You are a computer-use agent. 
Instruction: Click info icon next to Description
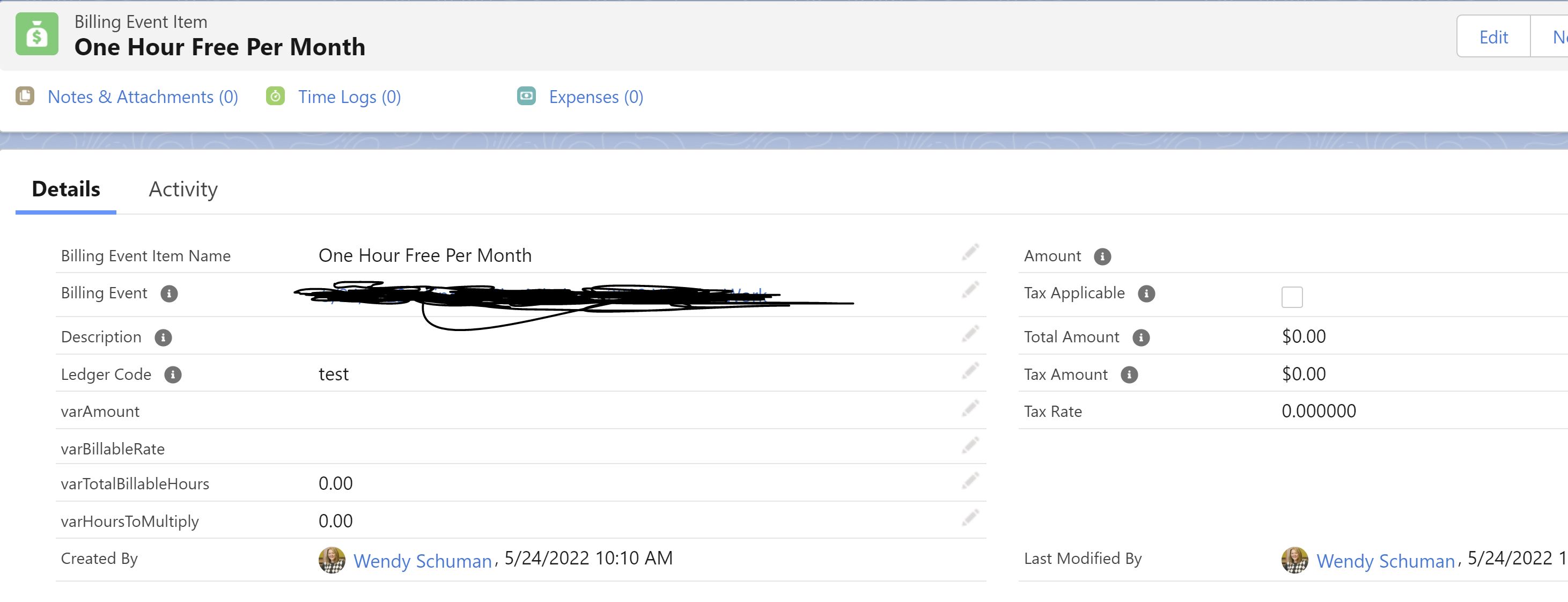pos(163,337)
